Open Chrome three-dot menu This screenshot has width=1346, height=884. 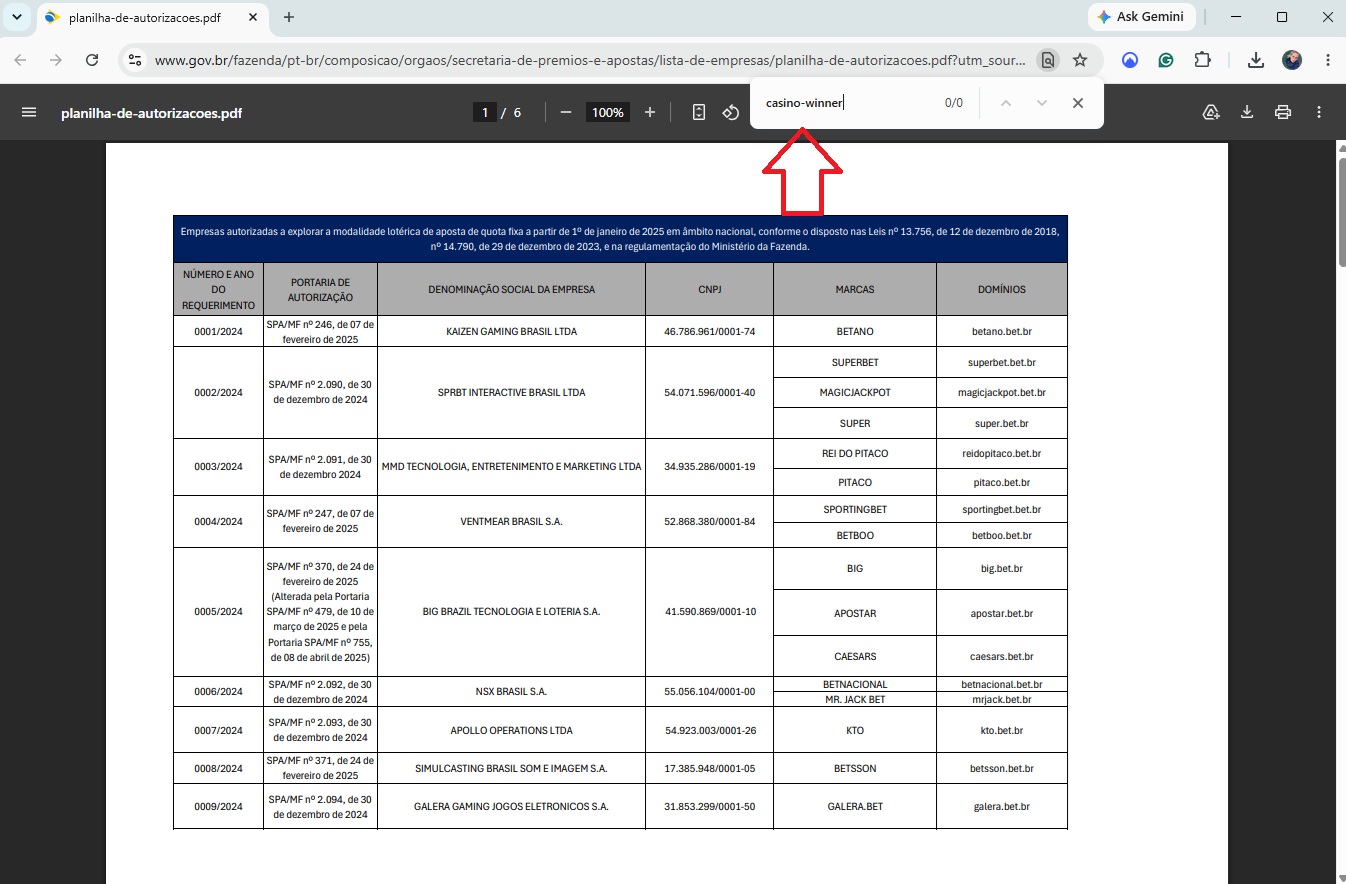[1327, 60]
